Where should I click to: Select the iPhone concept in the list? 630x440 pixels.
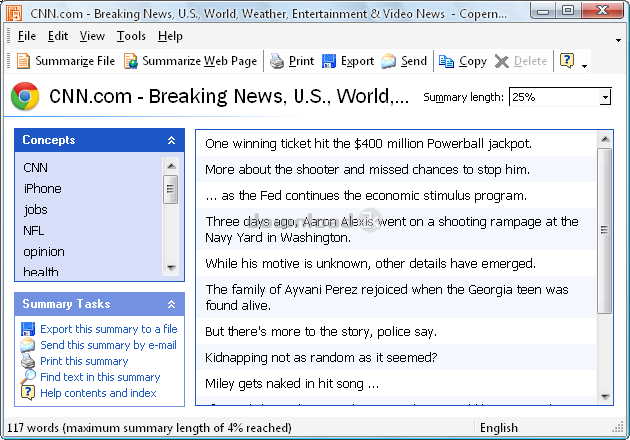pyautogui.click(x=43, y=189)
